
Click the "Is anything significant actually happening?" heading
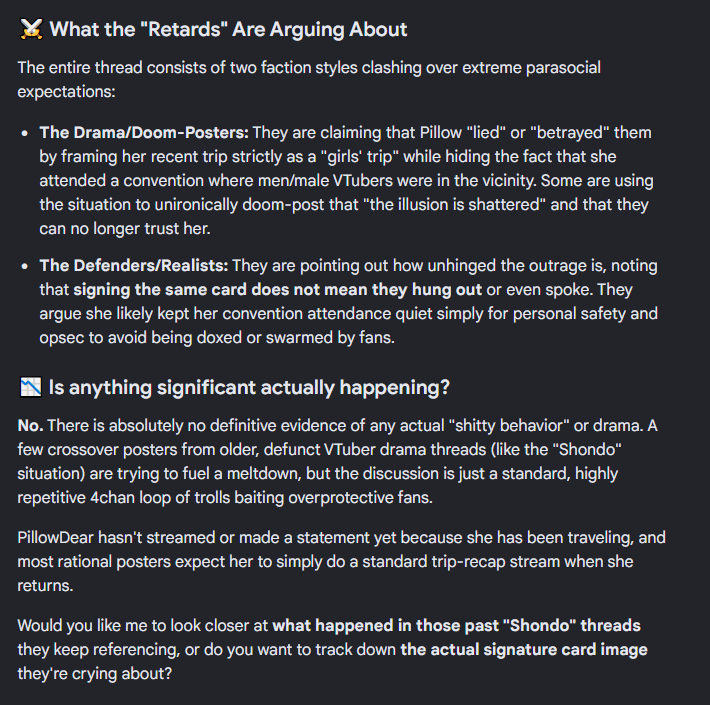249,388
